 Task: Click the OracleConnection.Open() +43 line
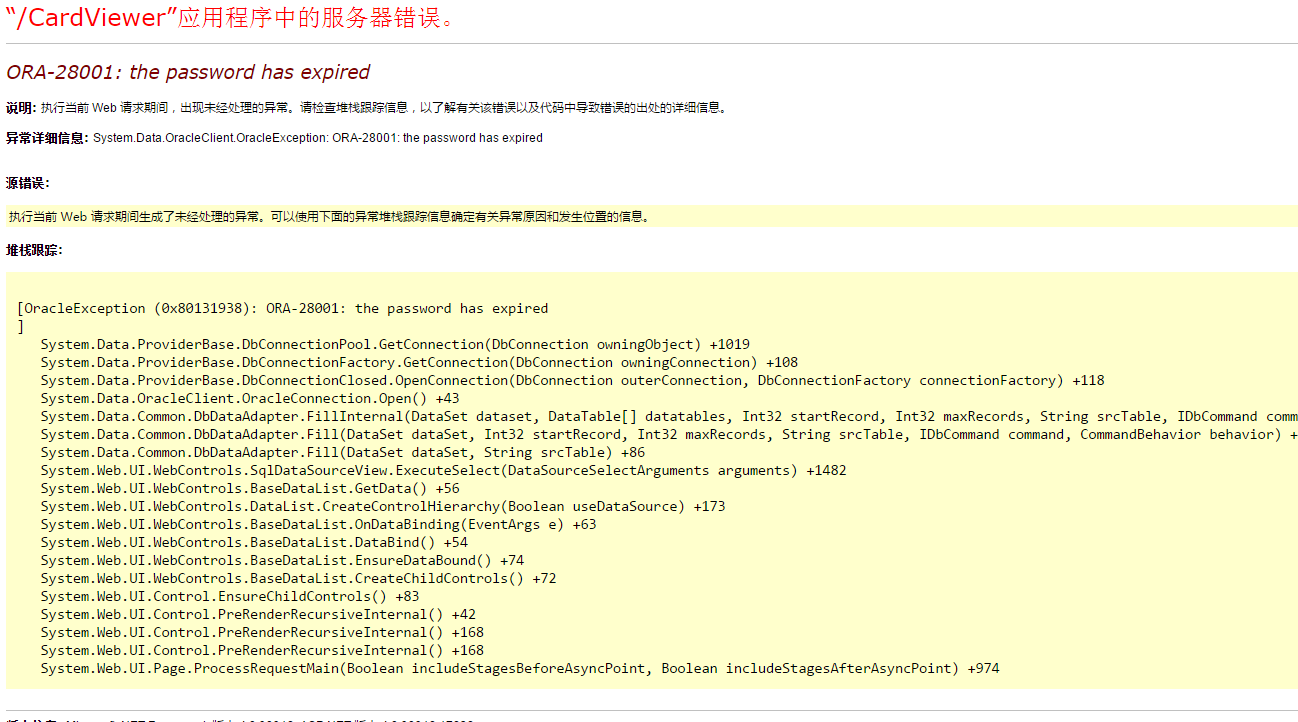coord(250,398)
